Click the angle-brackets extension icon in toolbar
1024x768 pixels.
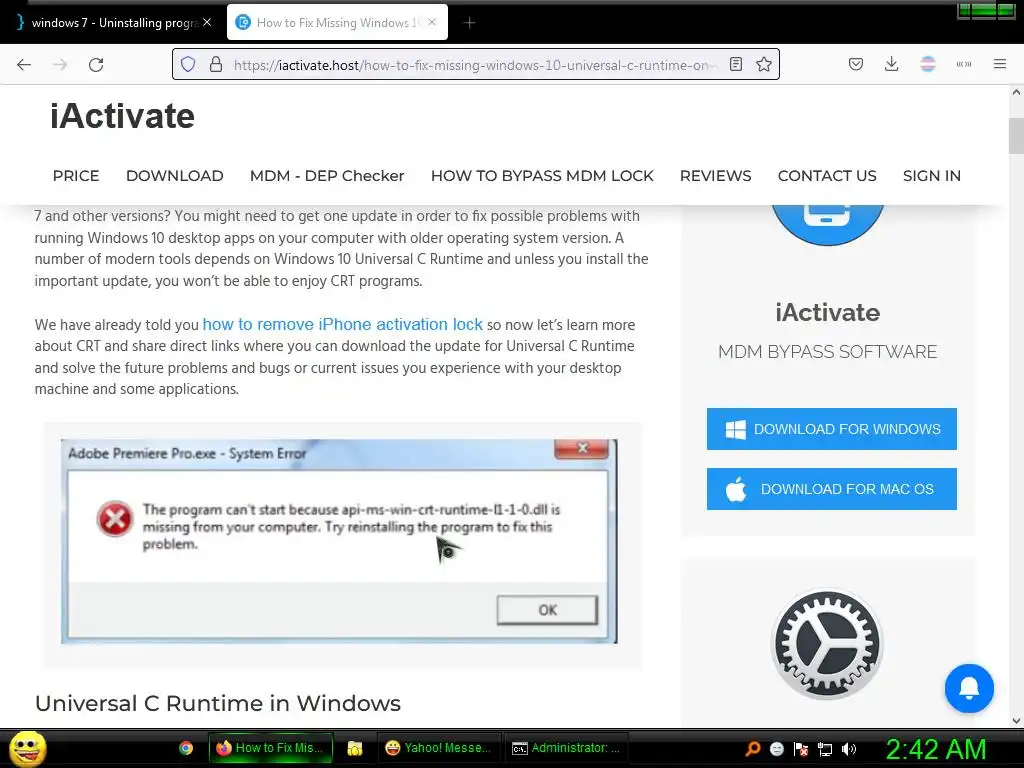(963, 64)
